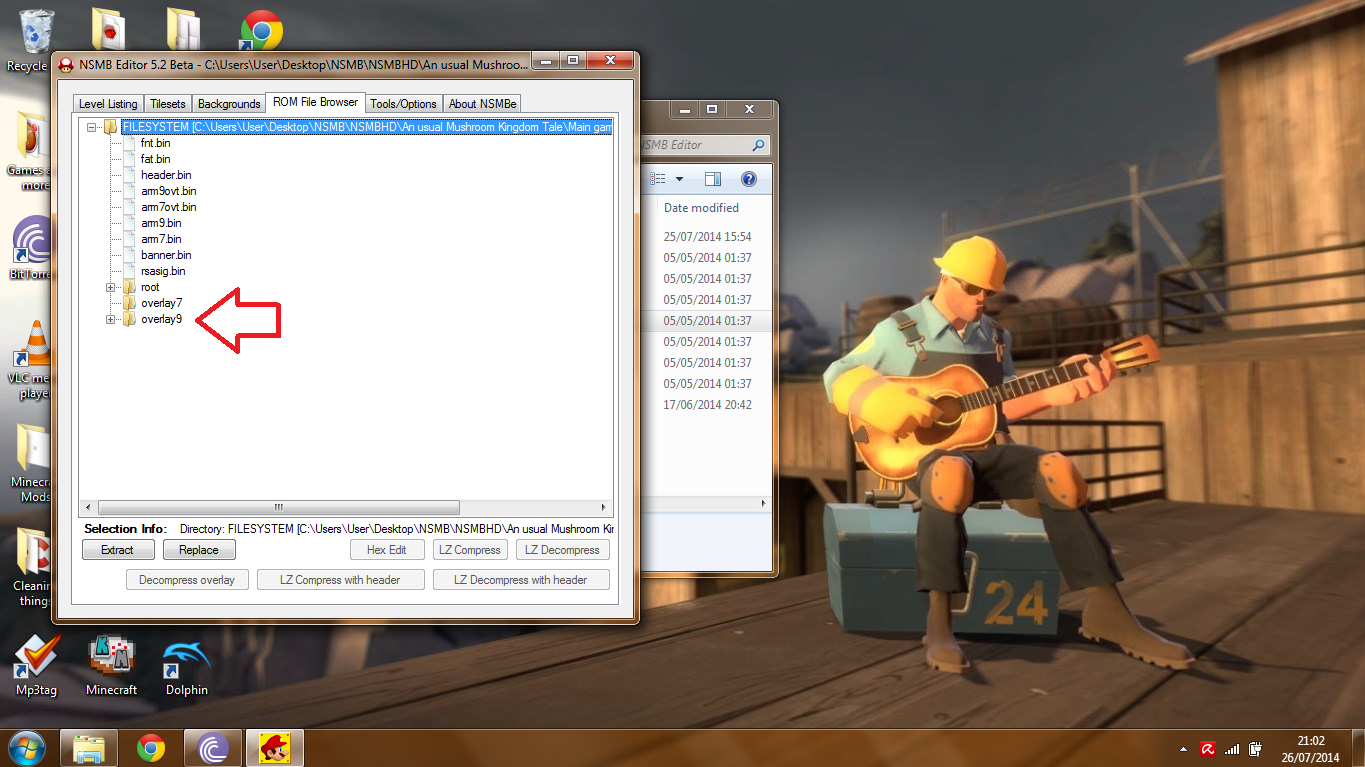Click the header.bin file icon
This screenshot has height=767, width=1365.
pos(129,175)
